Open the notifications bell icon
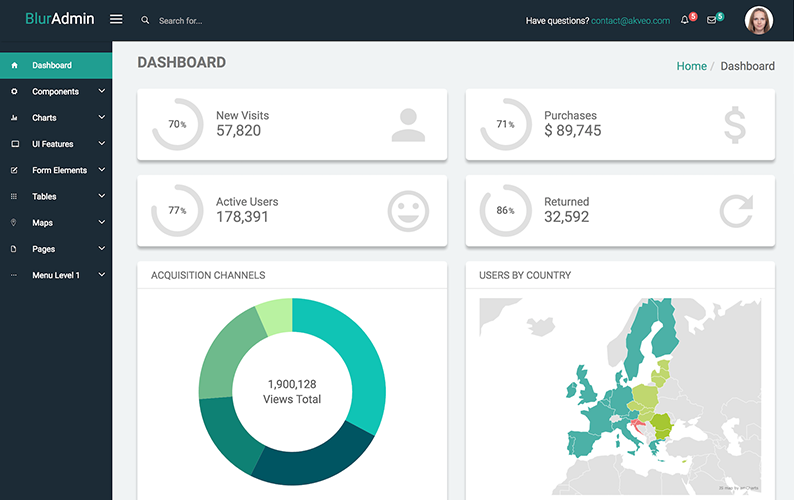The width and height of the screenshot is (794, 500). pos(685,20)
